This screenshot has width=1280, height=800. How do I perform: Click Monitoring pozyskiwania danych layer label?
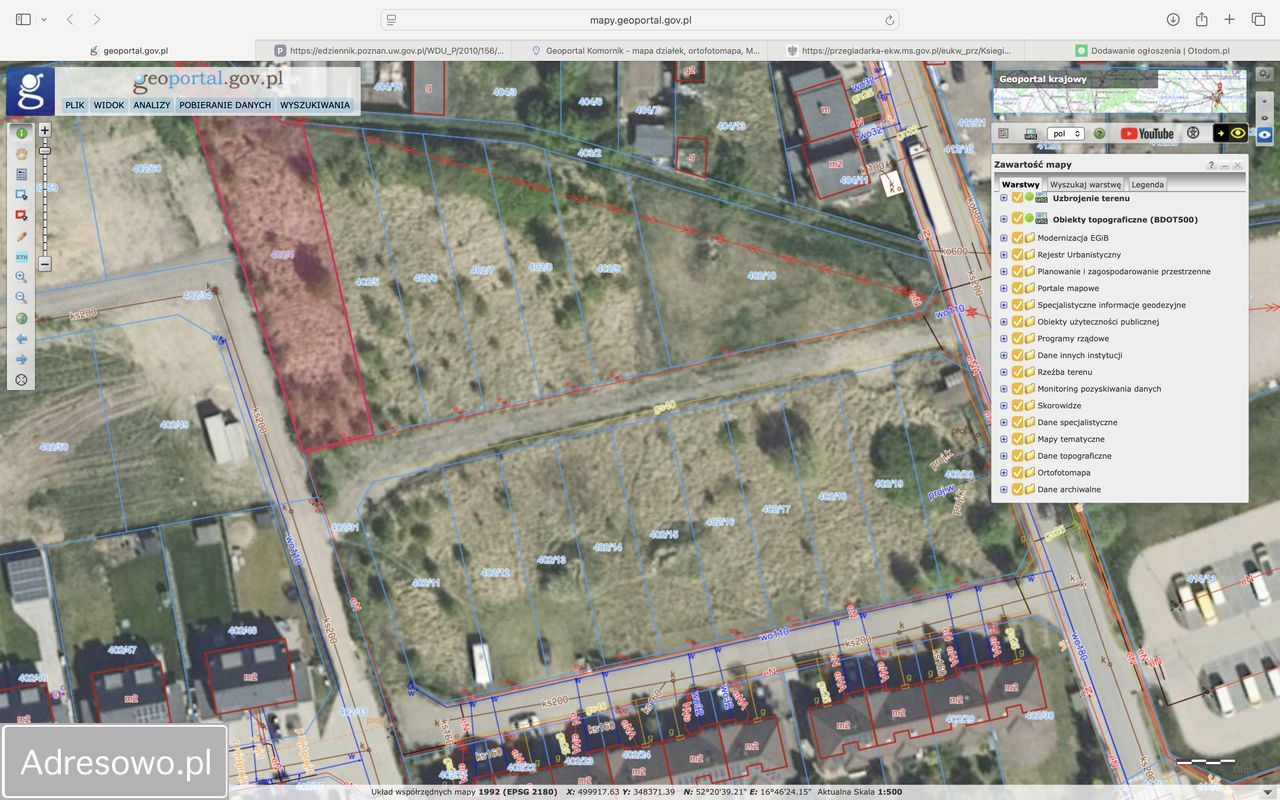click(1099, 389)
